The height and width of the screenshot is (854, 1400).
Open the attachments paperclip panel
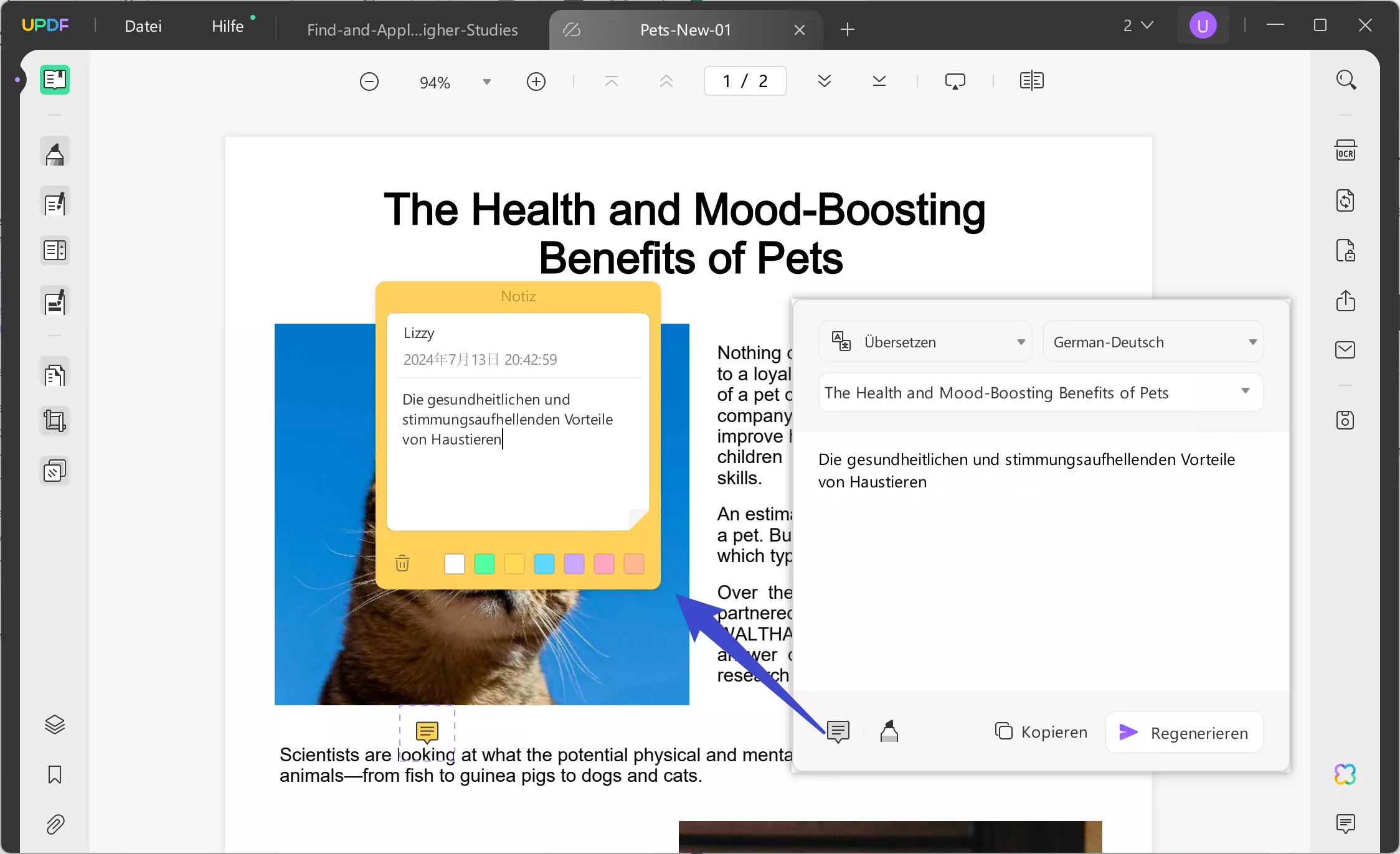[x=55, y=824]
